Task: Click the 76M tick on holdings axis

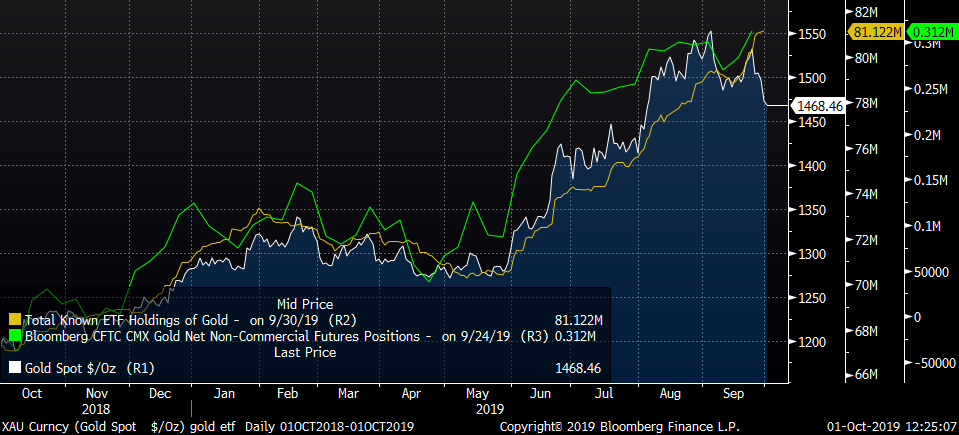Action: point(867,149)
